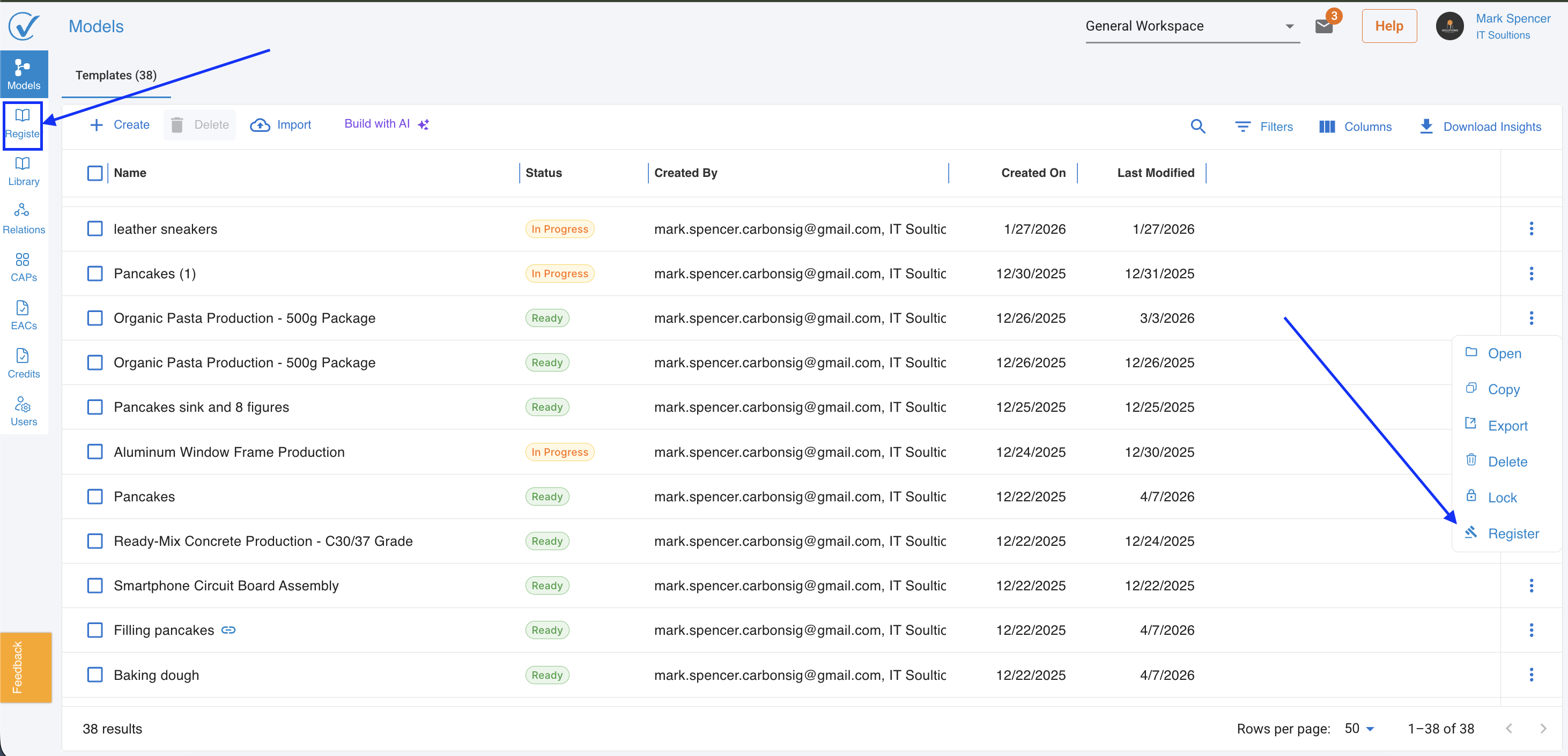Select the Baking dough checkbox
Viewport: 1568px width, 756px height.
click(95, 675)
